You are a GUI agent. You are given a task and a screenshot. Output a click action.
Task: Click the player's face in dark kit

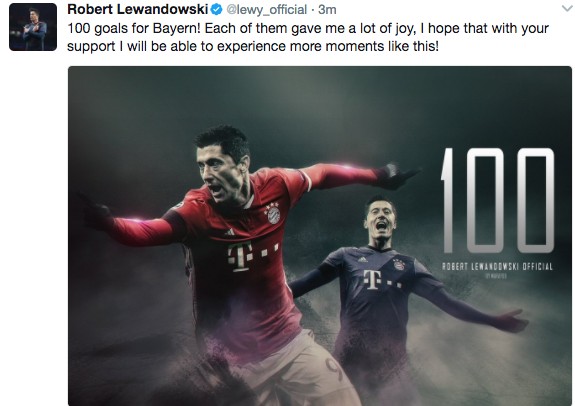click(x=381, y=220)
